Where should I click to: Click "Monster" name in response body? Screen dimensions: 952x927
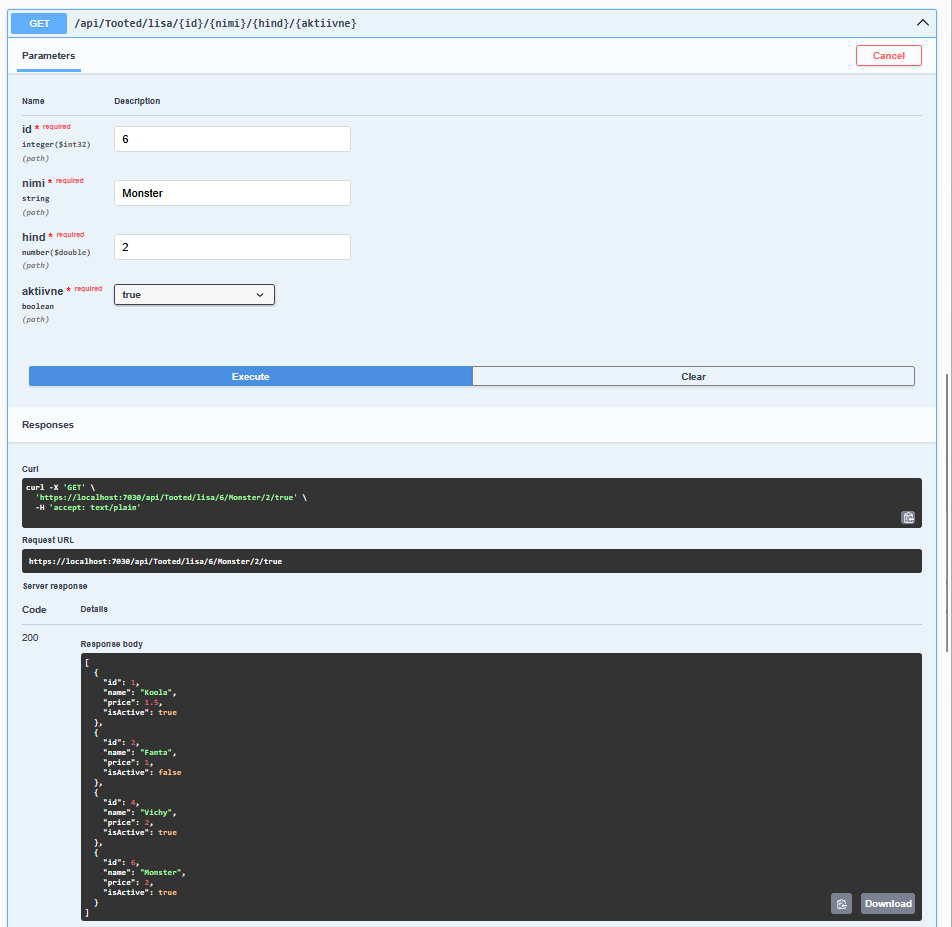(x=162, y=873)
